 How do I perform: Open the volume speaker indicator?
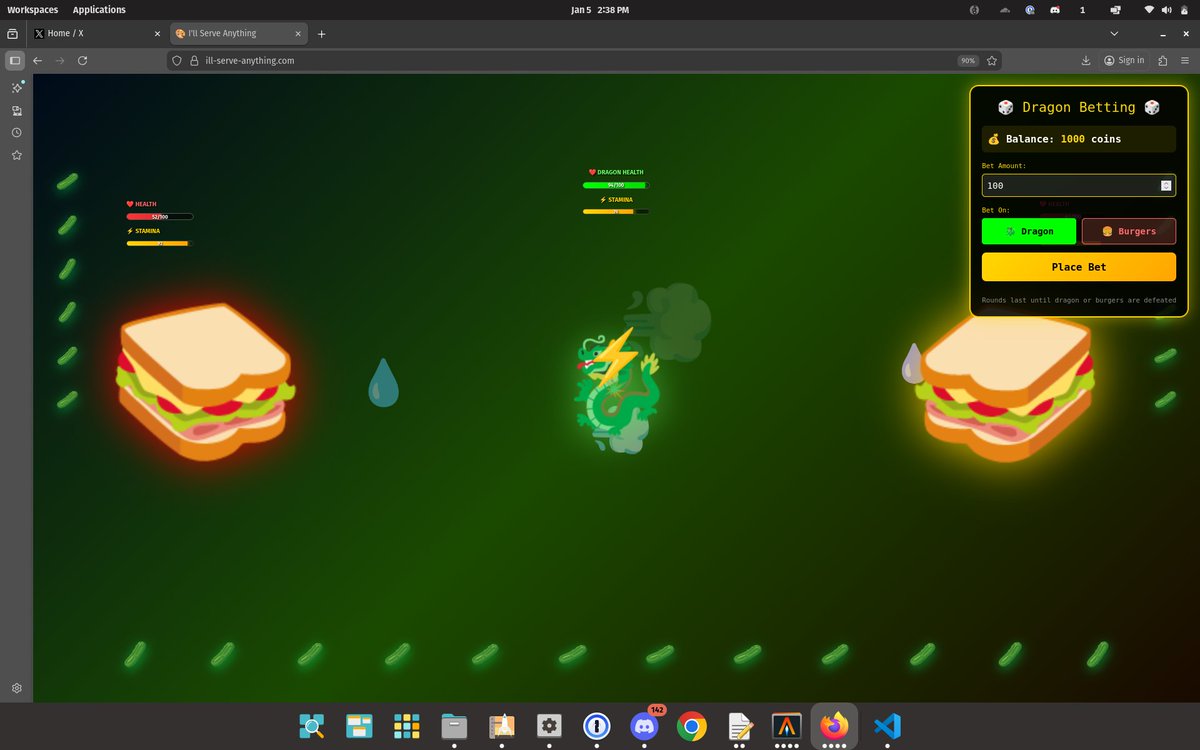tap(1166, 9)
